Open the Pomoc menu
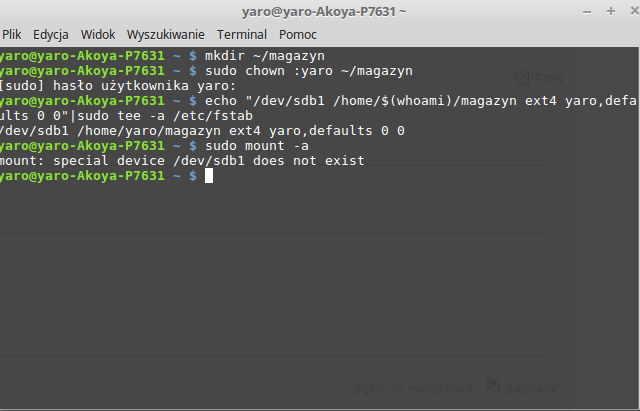 [298, 35]
